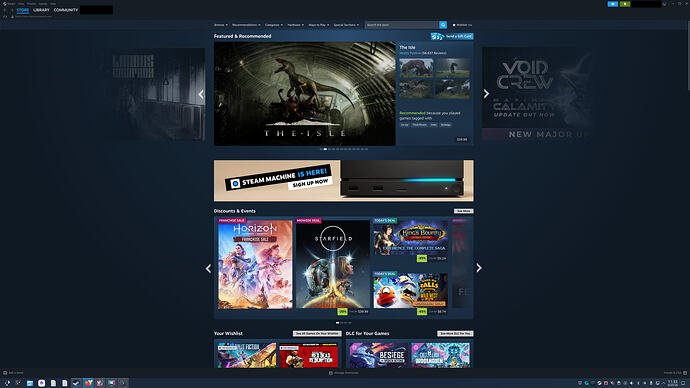Click The Isle price tag

click(462, 139)
